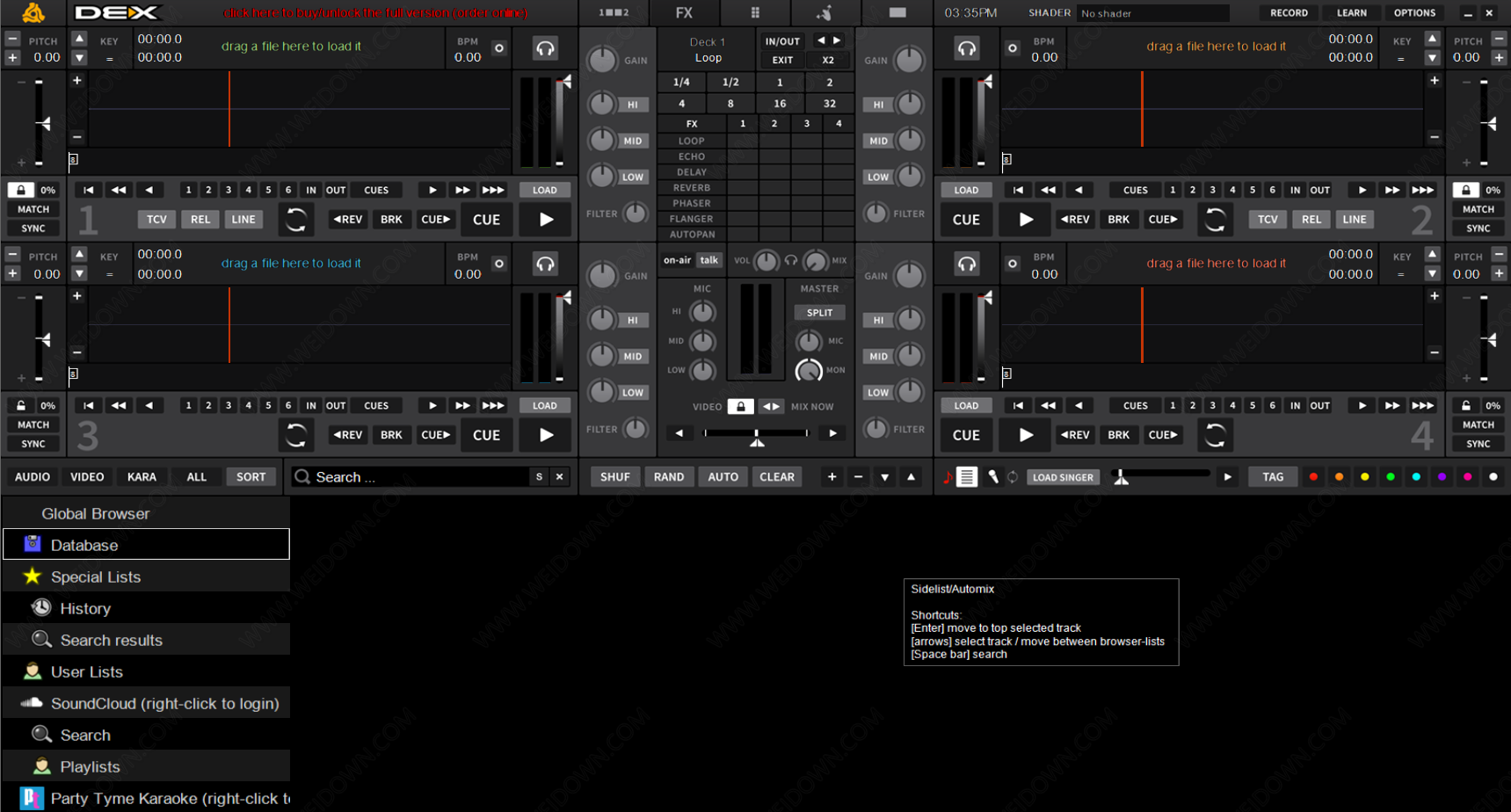The width and height of the screenshot is (1511, 812).
Task: Click the LOAD SINGER button
Action: 1063,477
